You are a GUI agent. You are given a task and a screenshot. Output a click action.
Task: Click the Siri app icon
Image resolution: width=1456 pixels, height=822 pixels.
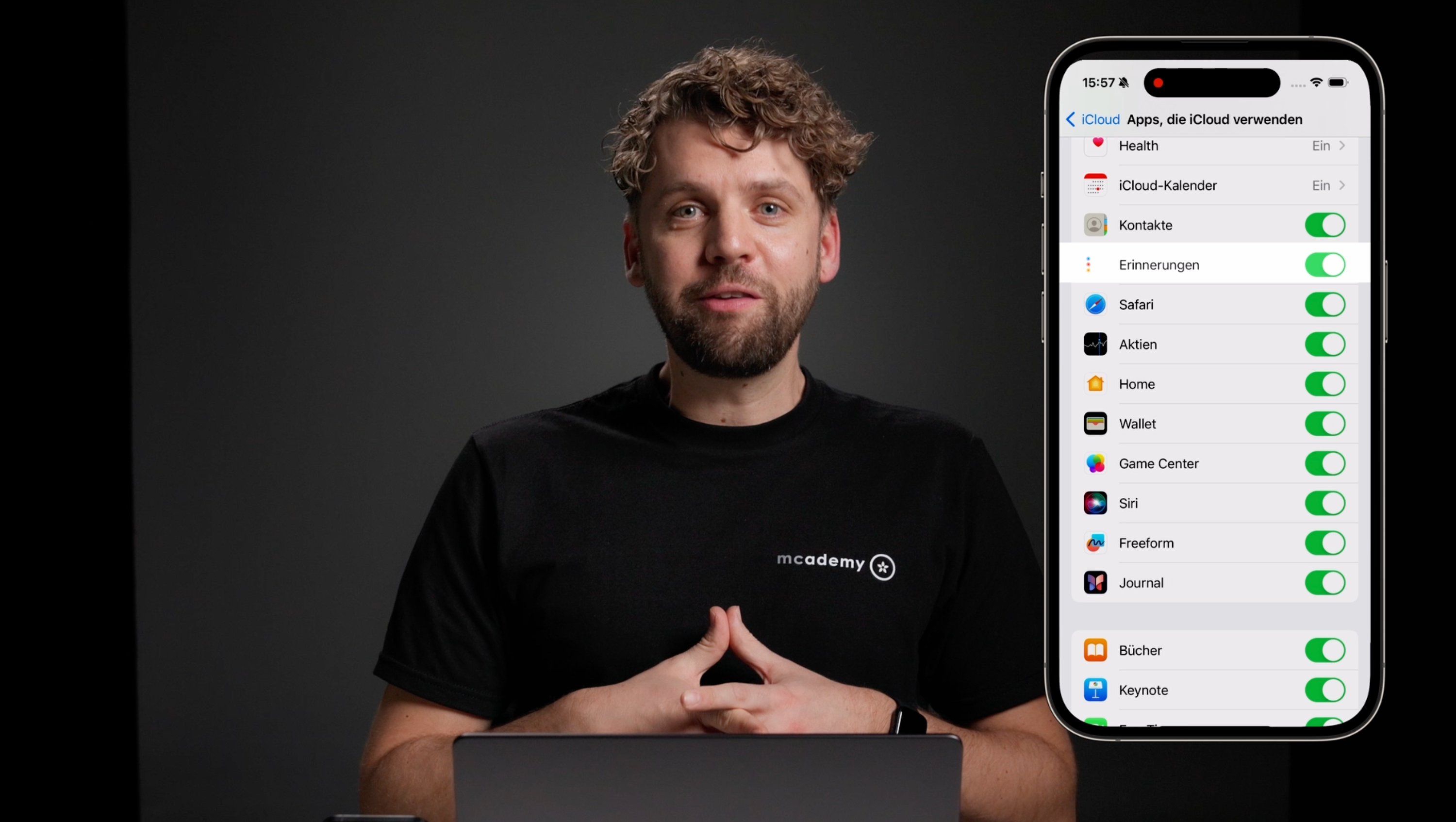[x=1096, y=503]
